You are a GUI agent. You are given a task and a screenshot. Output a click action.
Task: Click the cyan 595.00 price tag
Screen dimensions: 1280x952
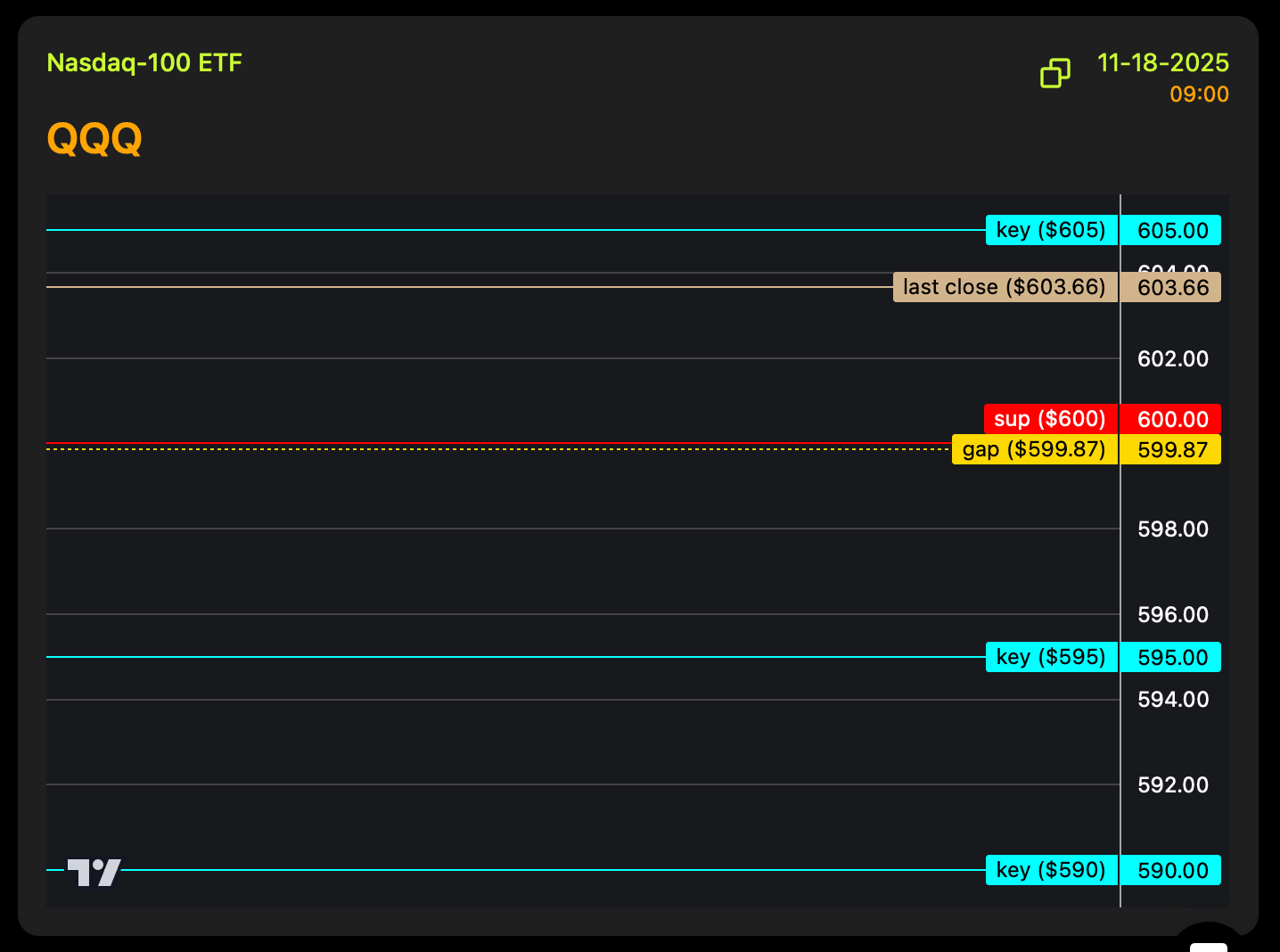click(1171, 658)
